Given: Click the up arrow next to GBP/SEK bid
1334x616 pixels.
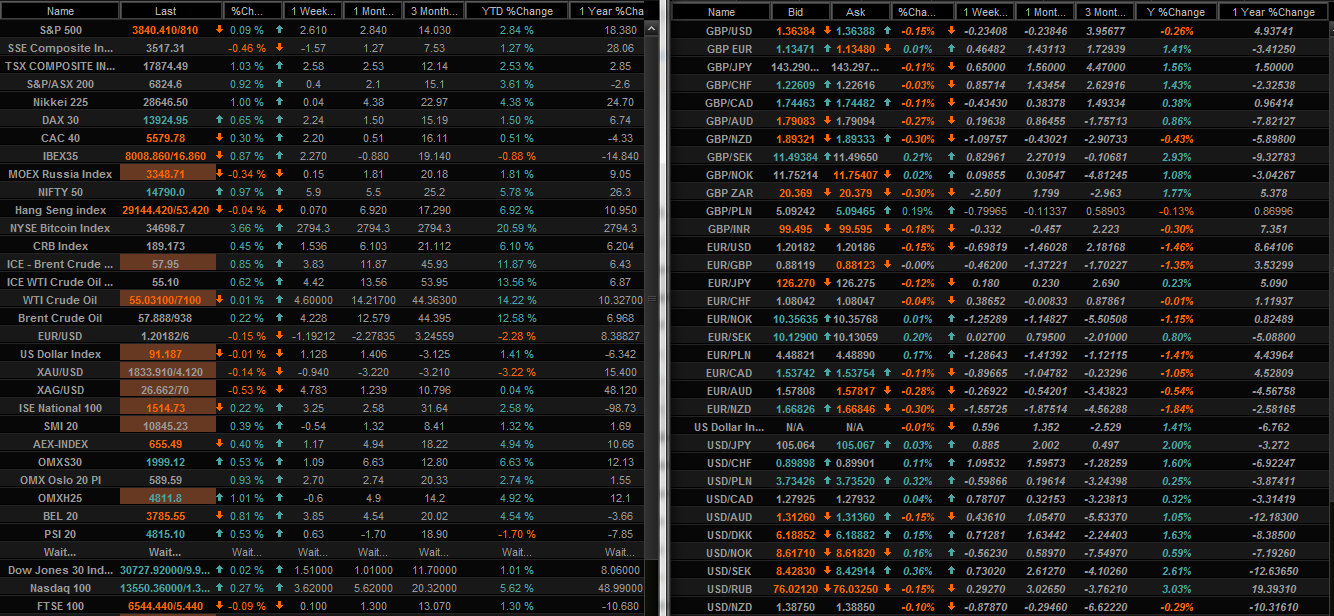Looking at the screenshot, I should point(828,156).
